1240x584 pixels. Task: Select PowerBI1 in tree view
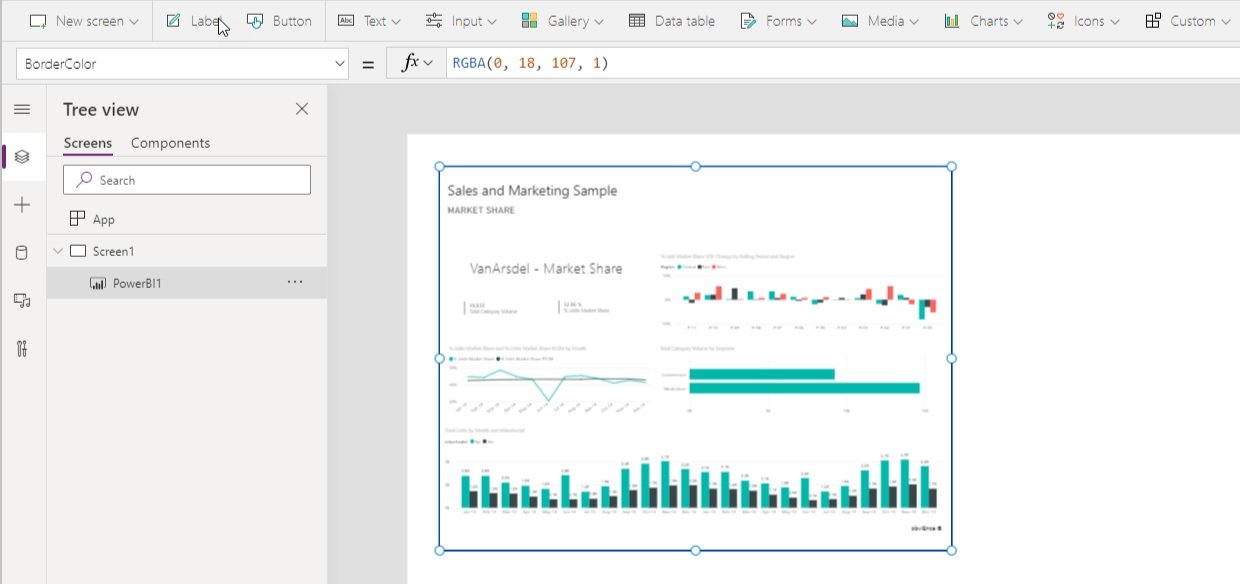click(x=187, y=283)
